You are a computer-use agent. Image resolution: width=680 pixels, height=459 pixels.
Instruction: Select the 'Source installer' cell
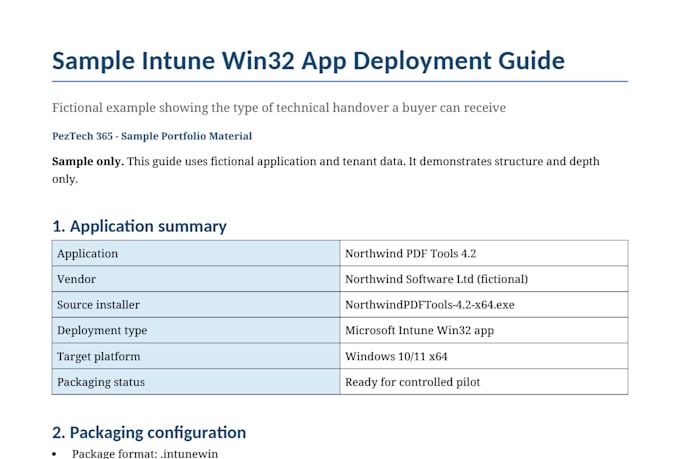tap(196, 305)
